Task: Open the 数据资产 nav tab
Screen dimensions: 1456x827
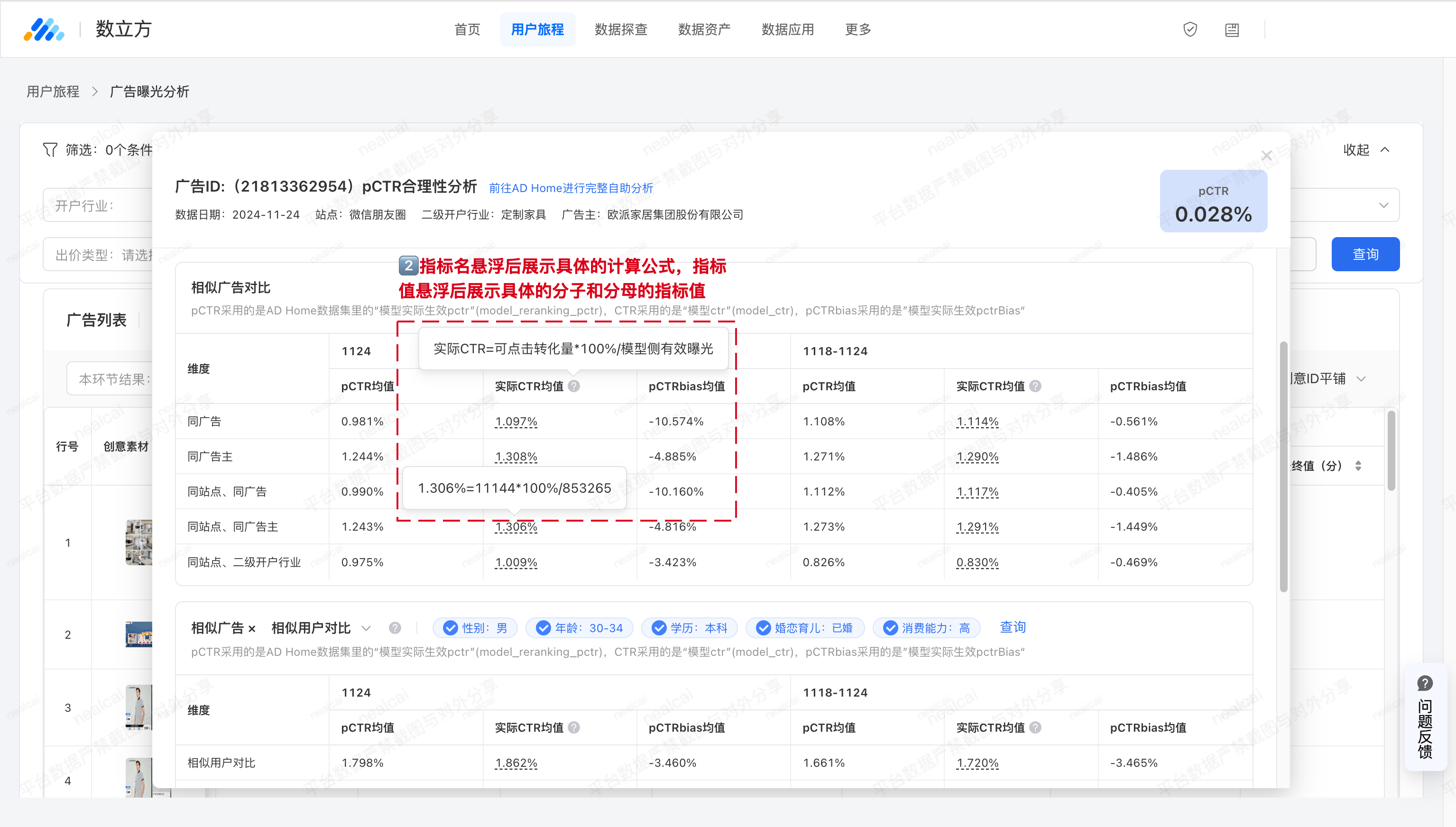Action: point(704,29)
